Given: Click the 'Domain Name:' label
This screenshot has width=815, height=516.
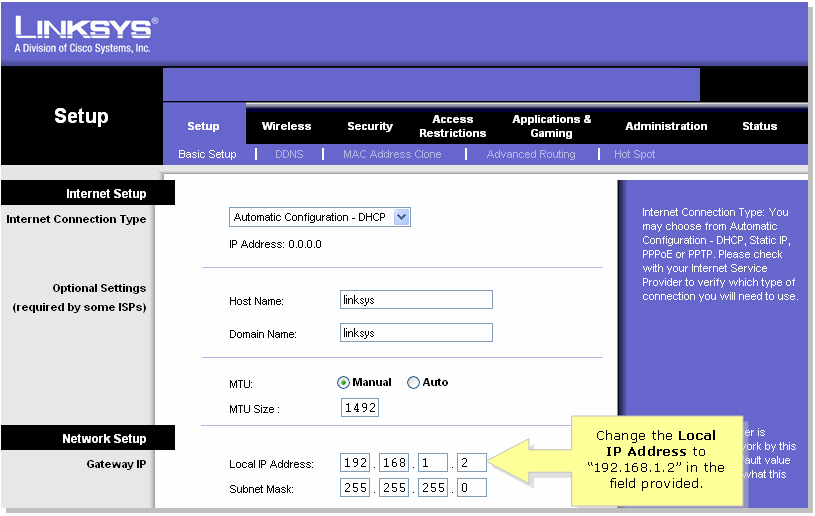Looking at the screenshot, I should point(262,334).
